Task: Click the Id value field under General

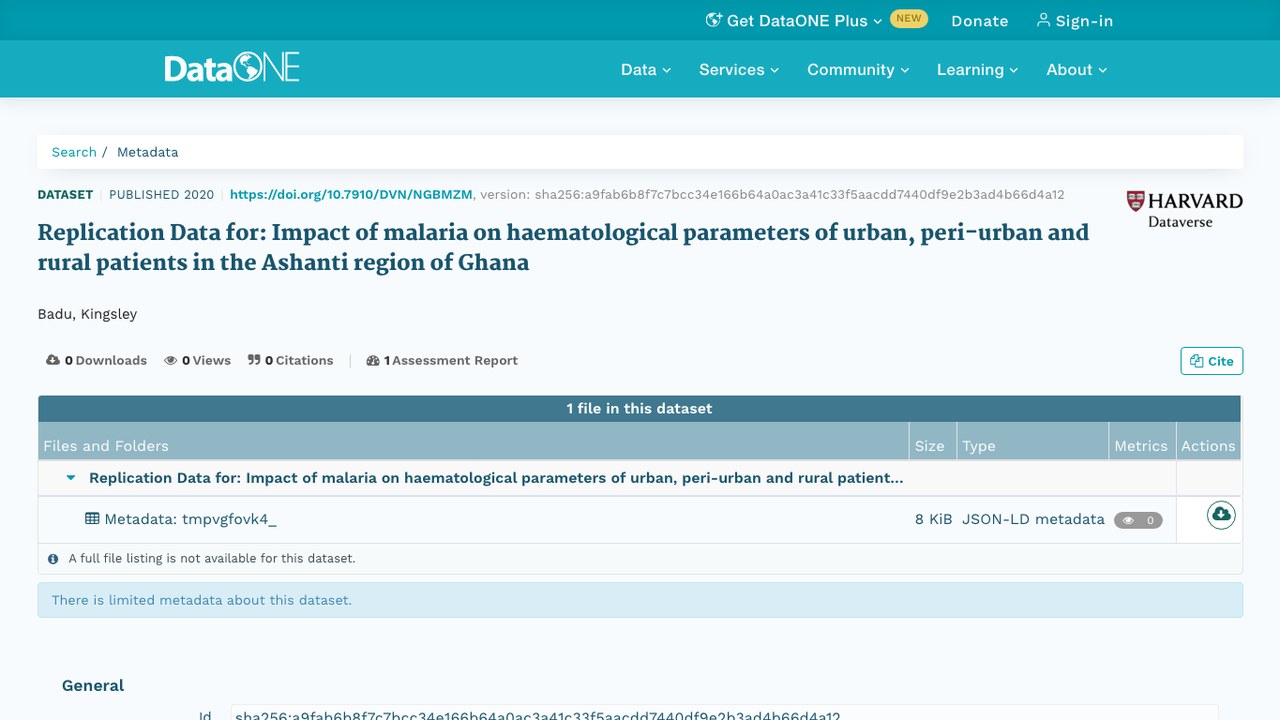Action: 724,713
